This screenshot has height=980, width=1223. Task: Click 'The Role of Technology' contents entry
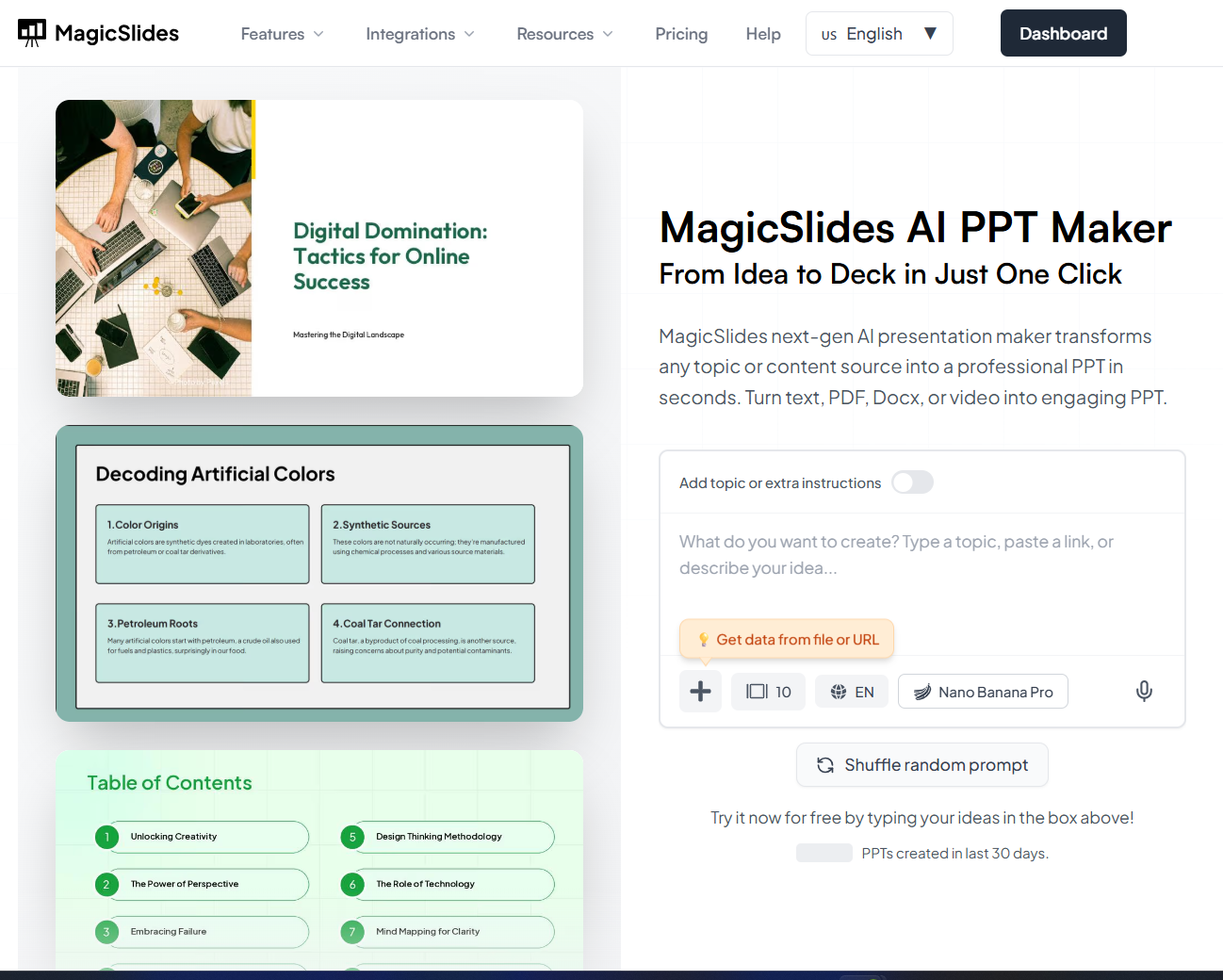click(x=448, y=884)
